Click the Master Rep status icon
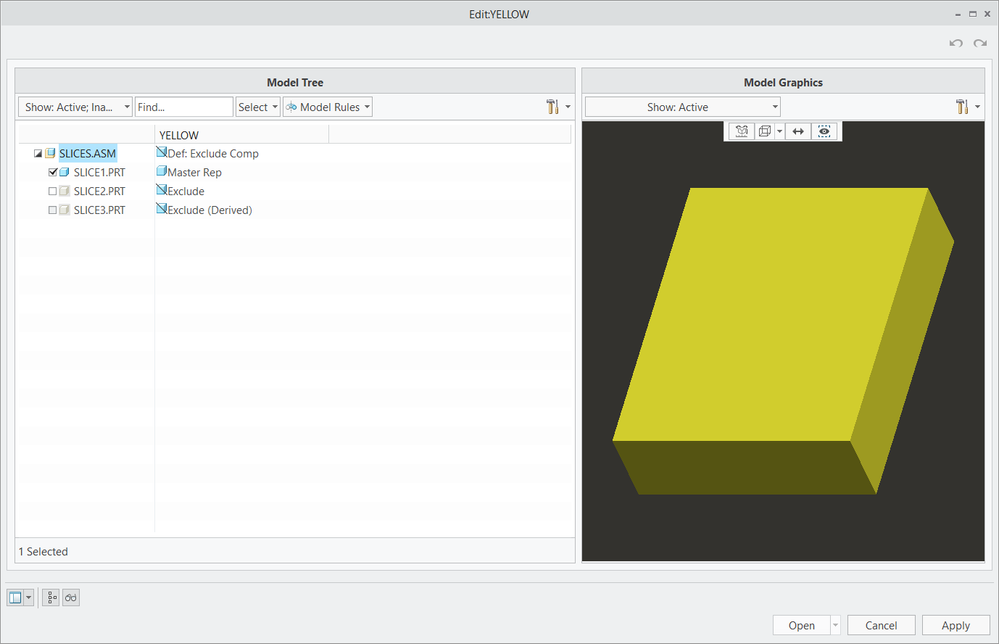999x644 pixels. tap(162, 171)
